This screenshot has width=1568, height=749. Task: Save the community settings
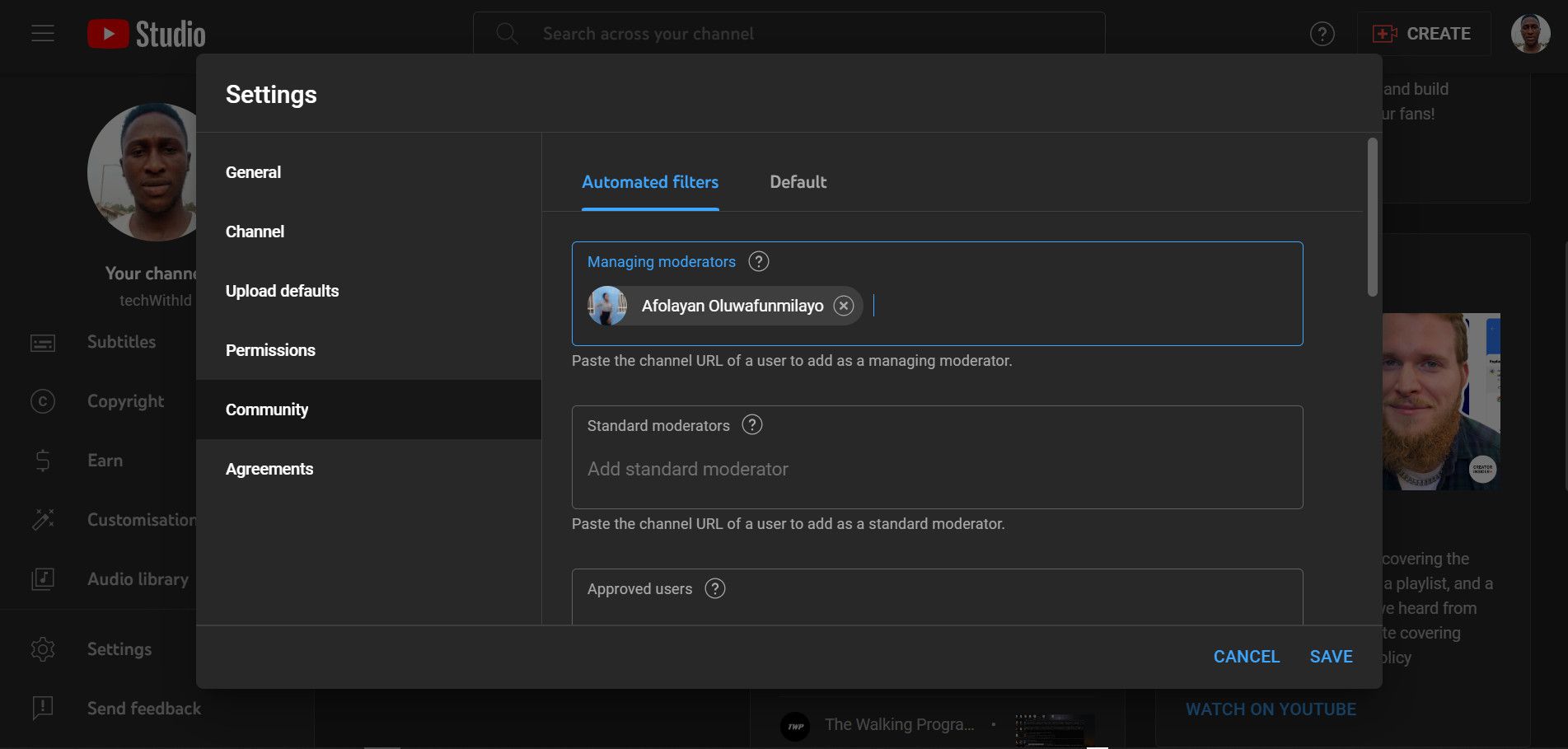pos(1332,656)
